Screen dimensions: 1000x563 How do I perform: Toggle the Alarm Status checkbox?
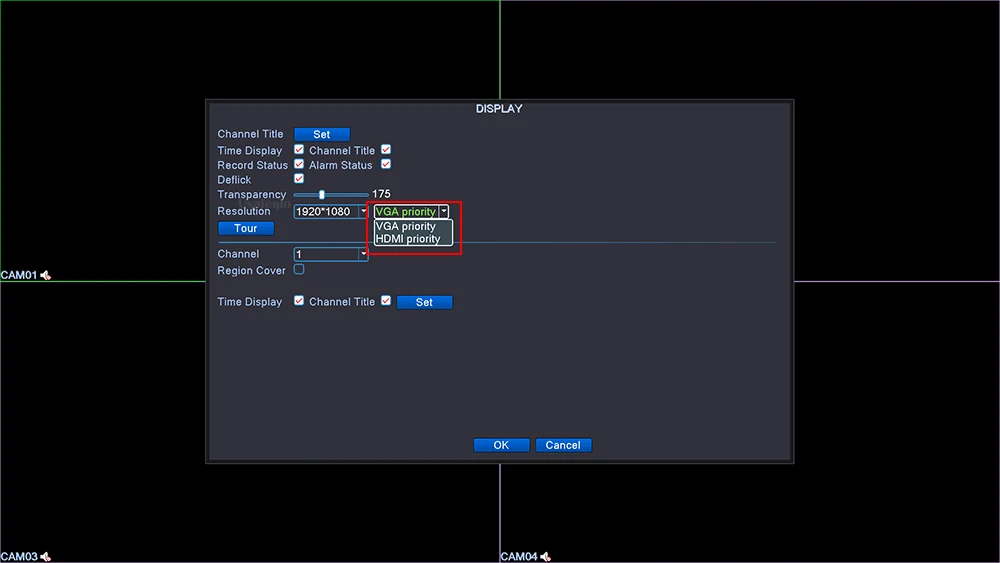click(x=386, y=164)
